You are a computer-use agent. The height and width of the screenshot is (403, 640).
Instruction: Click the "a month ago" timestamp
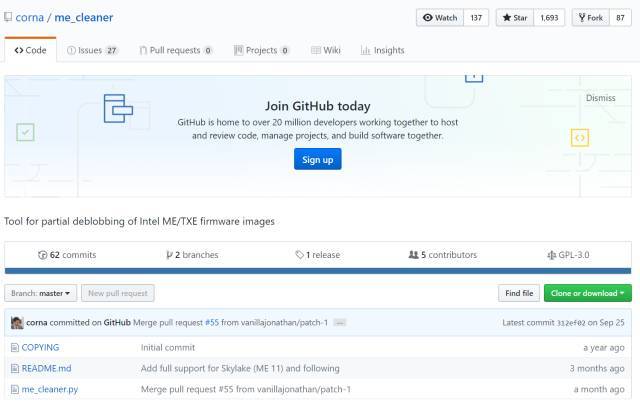(599, 389)
